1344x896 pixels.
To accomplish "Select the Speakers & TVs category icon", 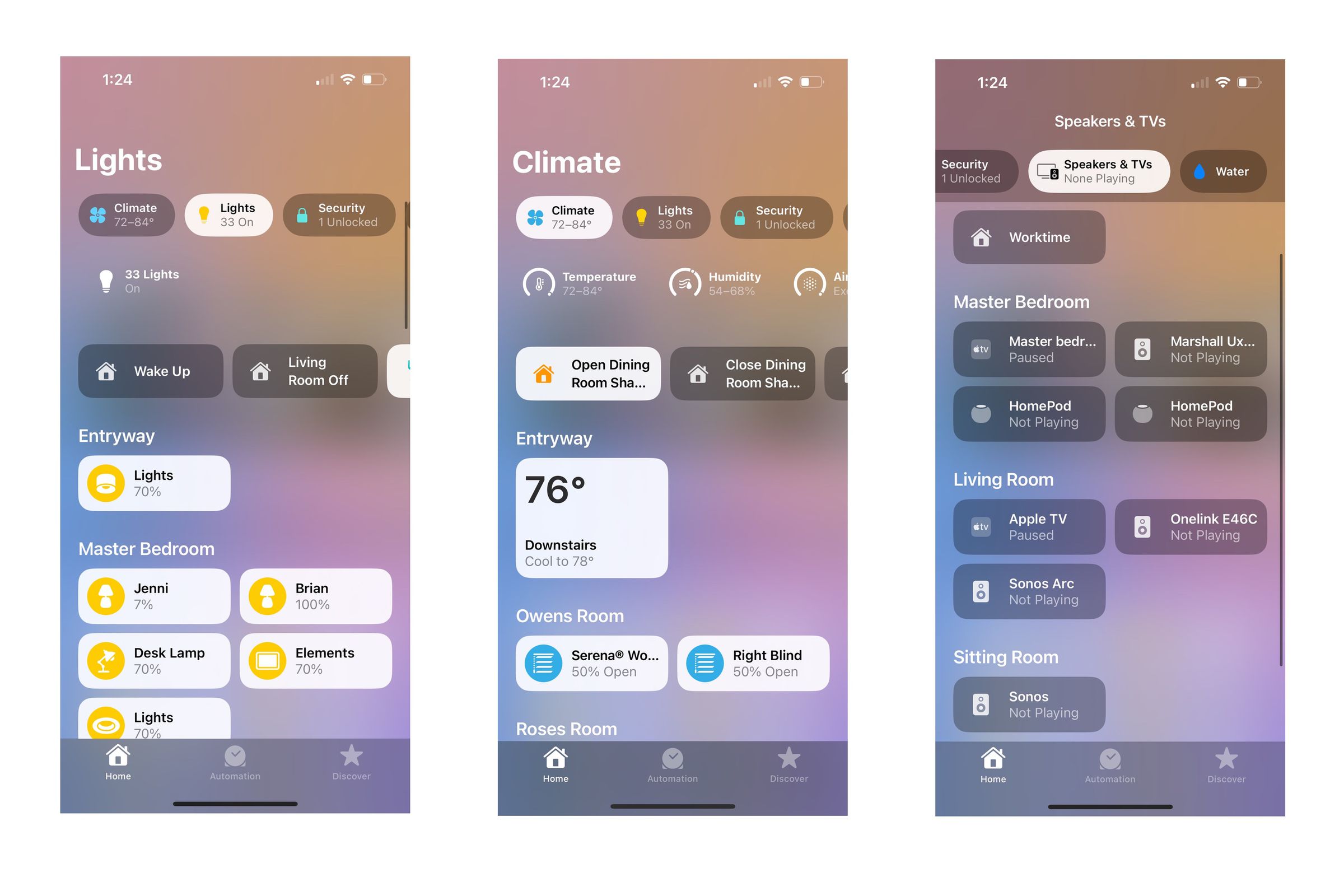I will click(x=1048, y=170).
